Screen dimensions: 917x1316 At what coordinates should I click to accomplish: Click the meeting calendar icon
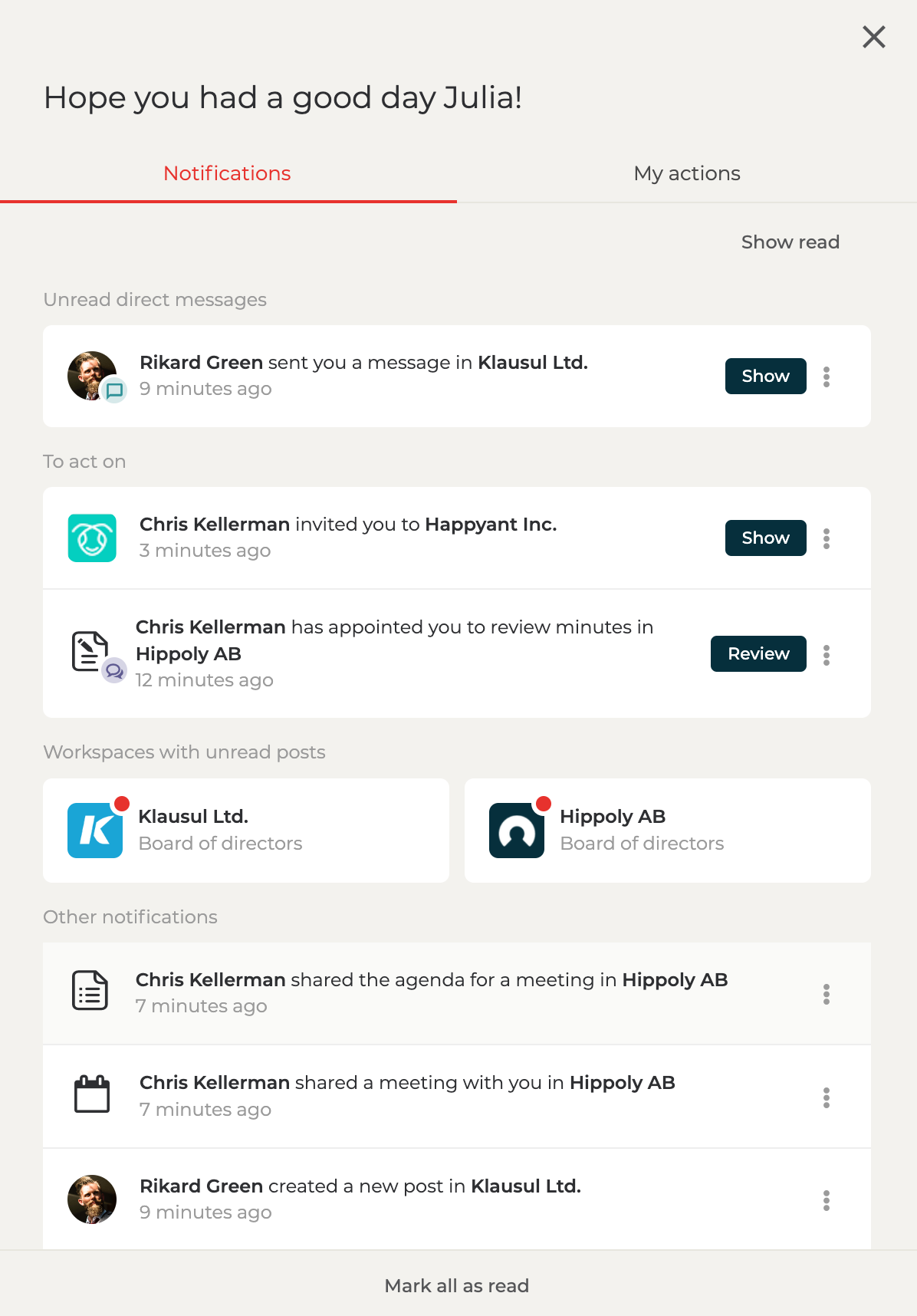92,1094
